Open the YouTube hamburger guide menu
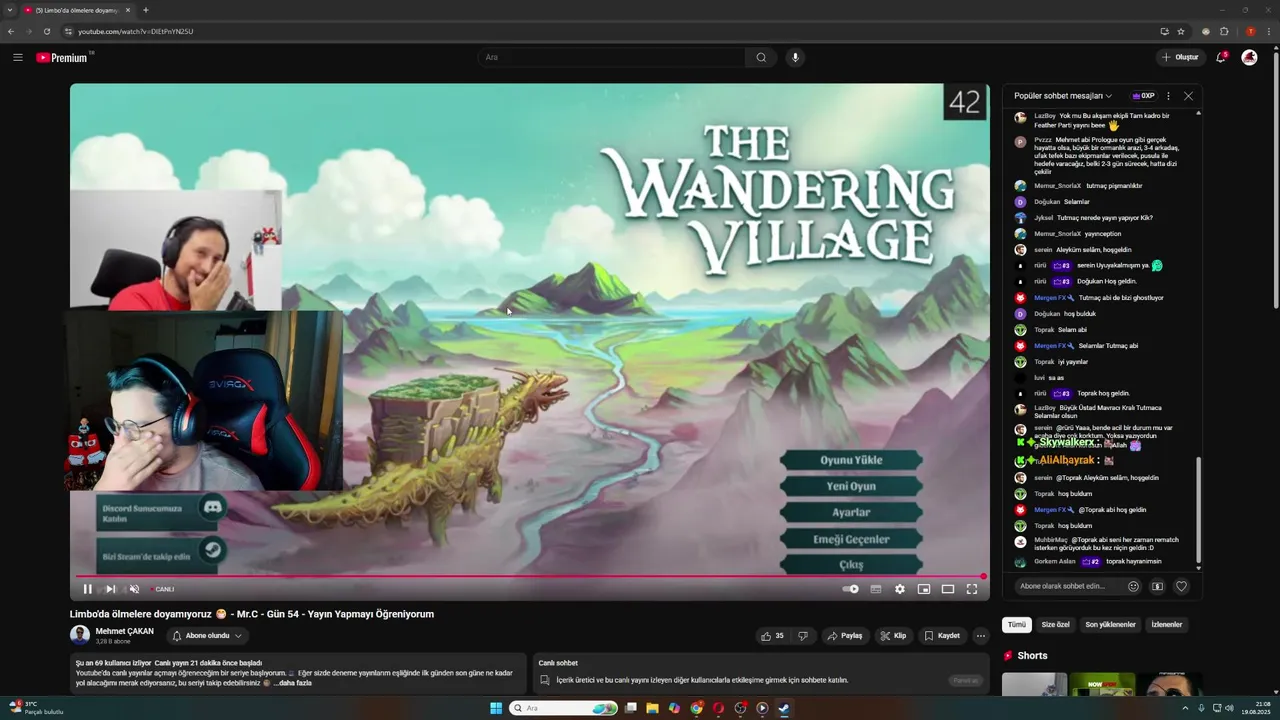Viewport: 1280px width, 720px height. click(17, 57)
